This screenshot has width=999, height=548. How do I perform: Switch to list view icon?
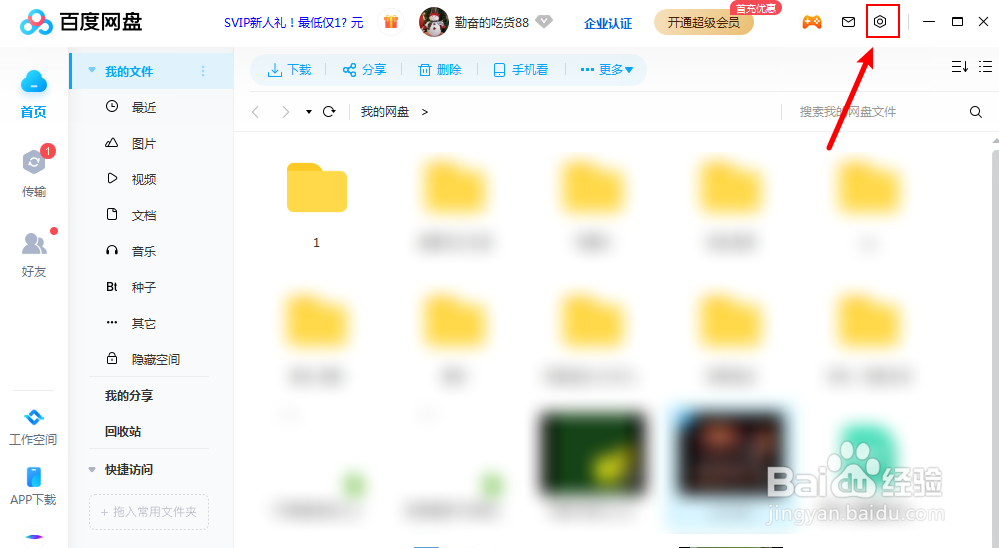pos(985,66)
